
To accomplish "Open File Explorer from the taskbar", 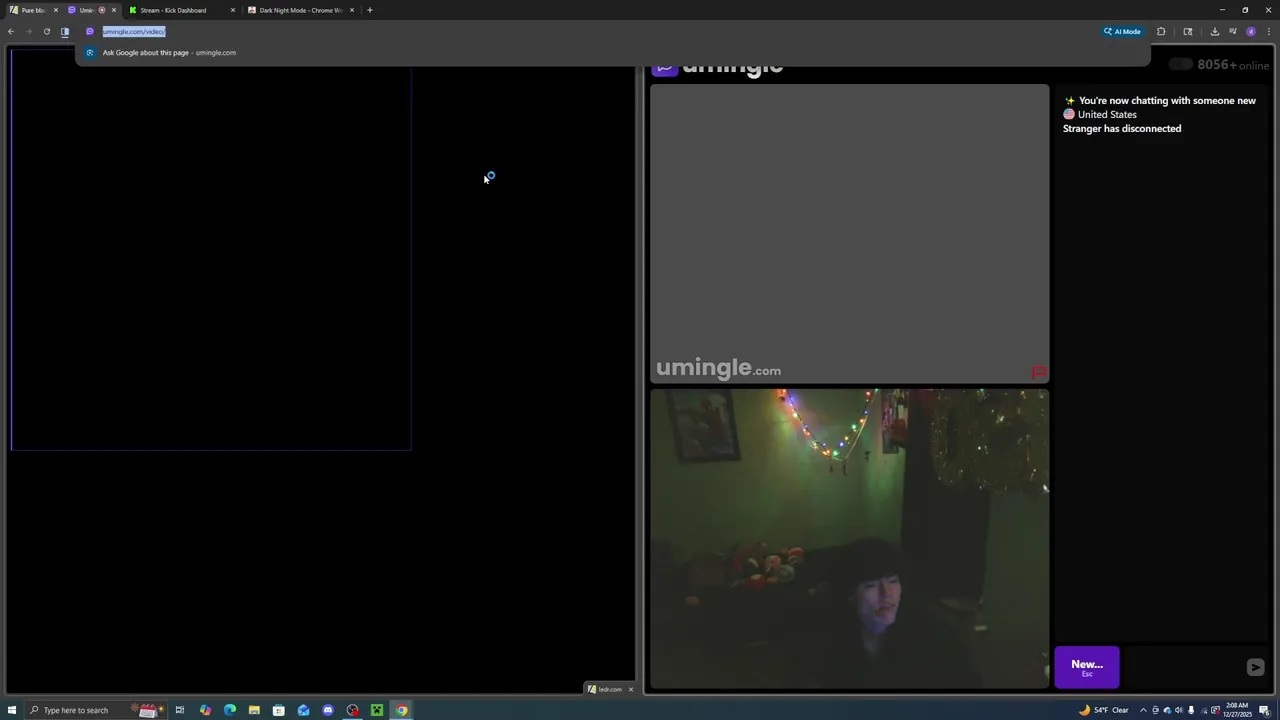I will coord(254,710).
